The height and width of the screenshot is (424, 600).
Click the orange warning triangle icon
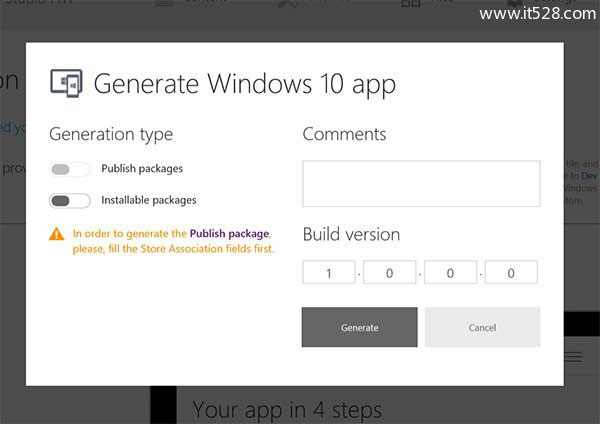[57, 233]
